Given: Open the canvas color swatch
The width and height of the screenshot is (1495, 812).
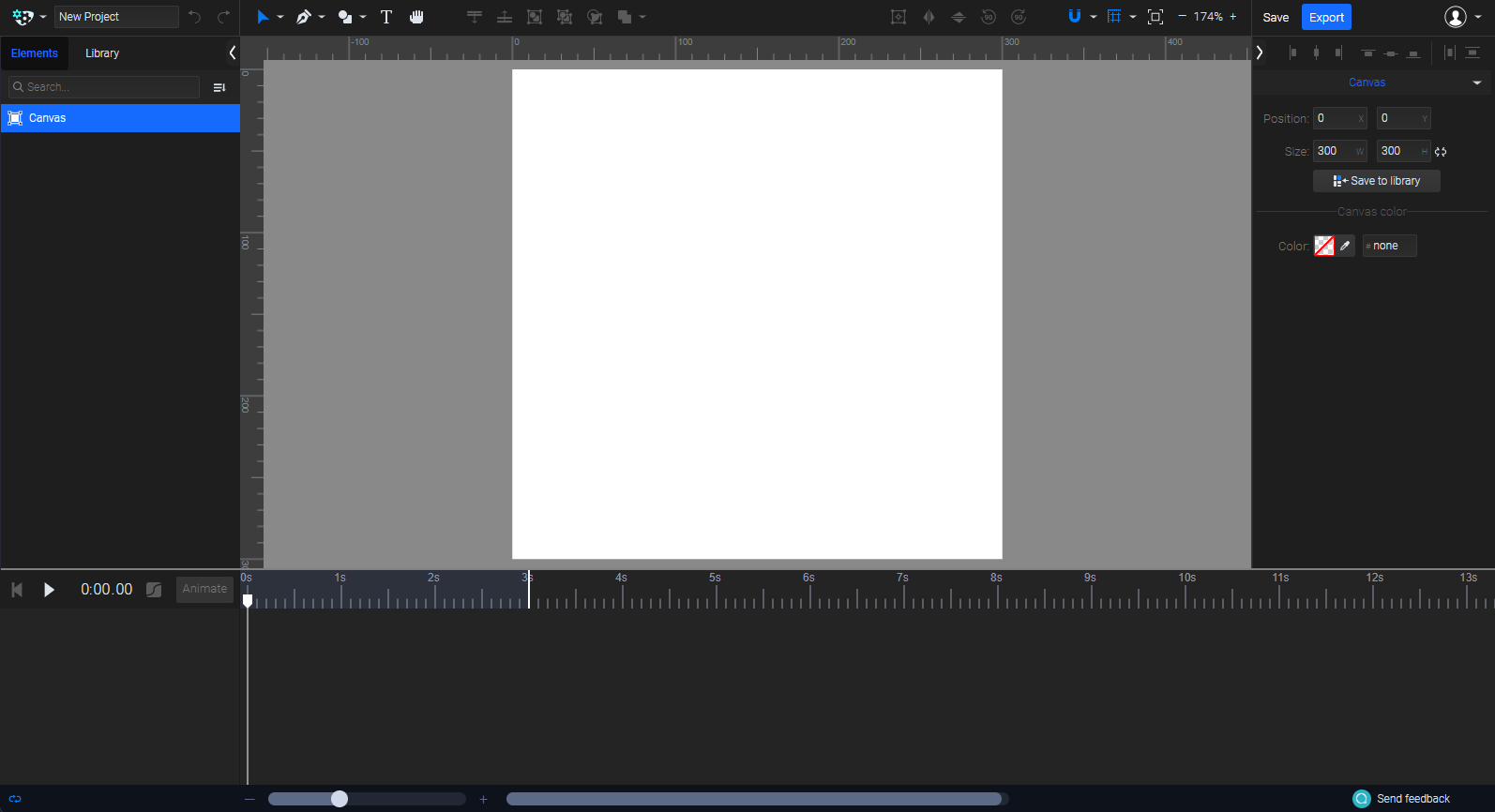Looking at the screenshot, I should [1324, 246].
